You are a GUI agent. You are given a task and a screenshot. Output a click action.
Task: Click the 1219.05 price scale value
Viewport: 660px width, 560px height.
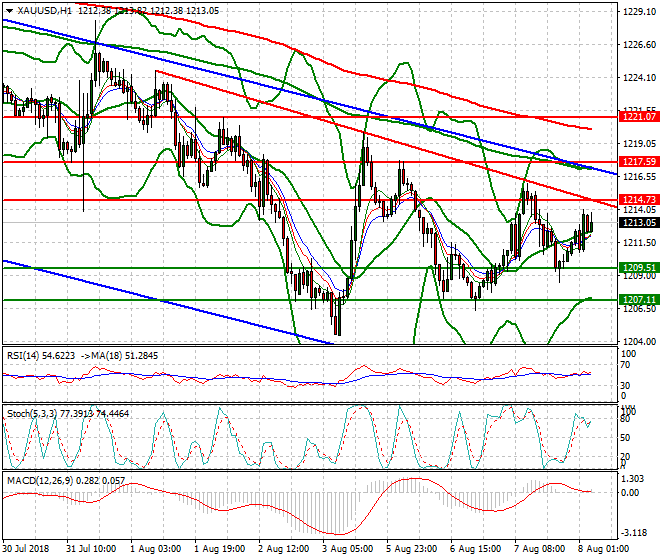click(639, 144)
